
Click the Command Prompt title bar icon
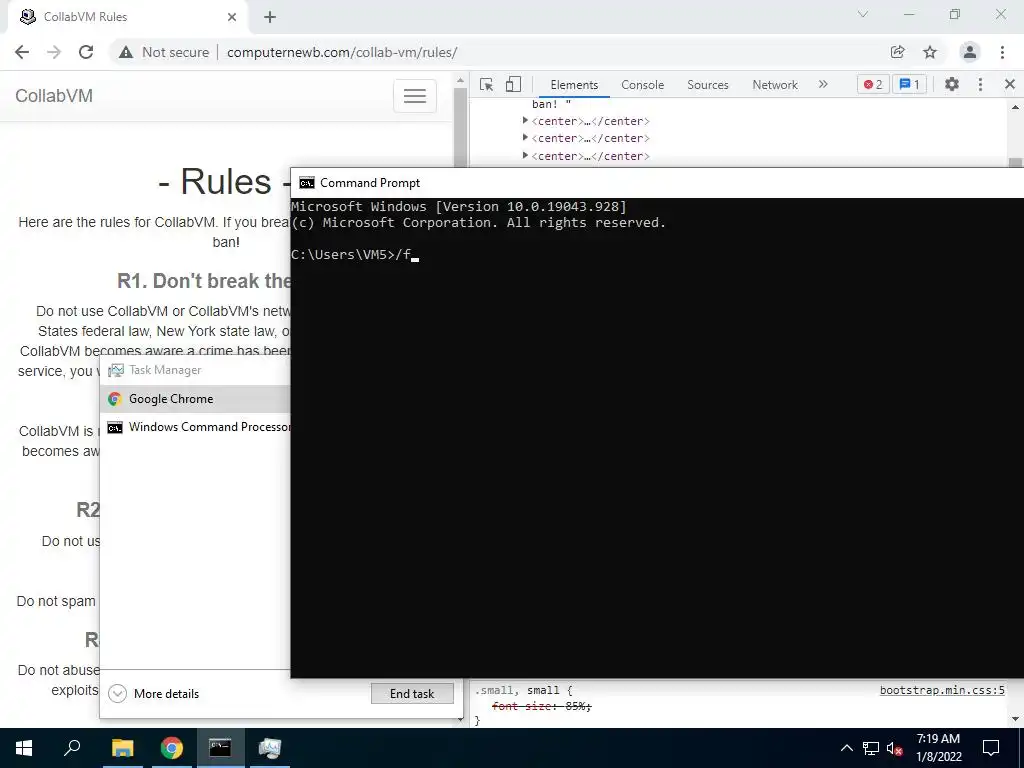coord(306,183)
